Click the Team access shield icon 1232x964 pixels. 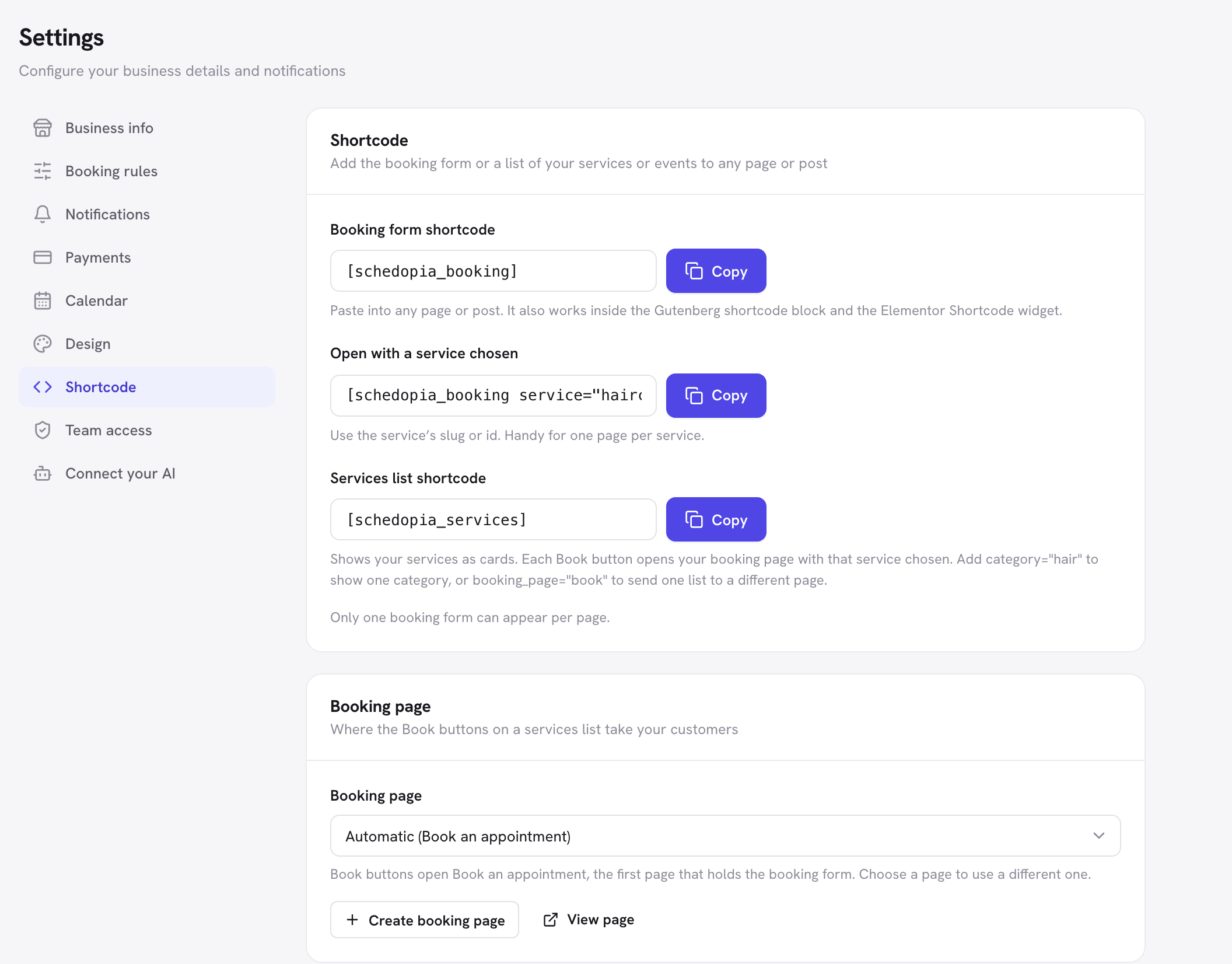tap(43, 430)
